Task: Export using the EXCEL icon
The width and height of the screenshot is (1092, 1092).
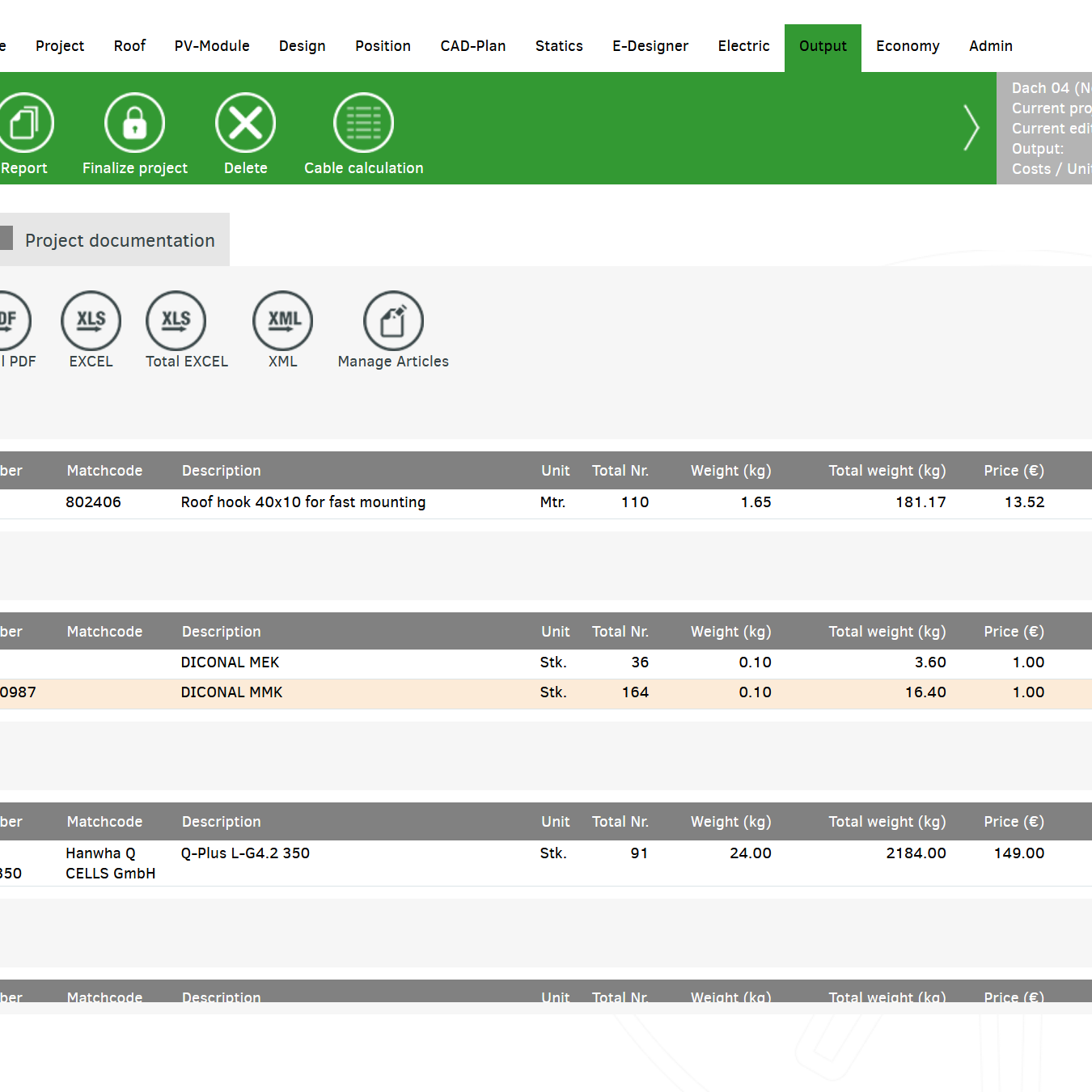Action: click(x=91, y=321)
